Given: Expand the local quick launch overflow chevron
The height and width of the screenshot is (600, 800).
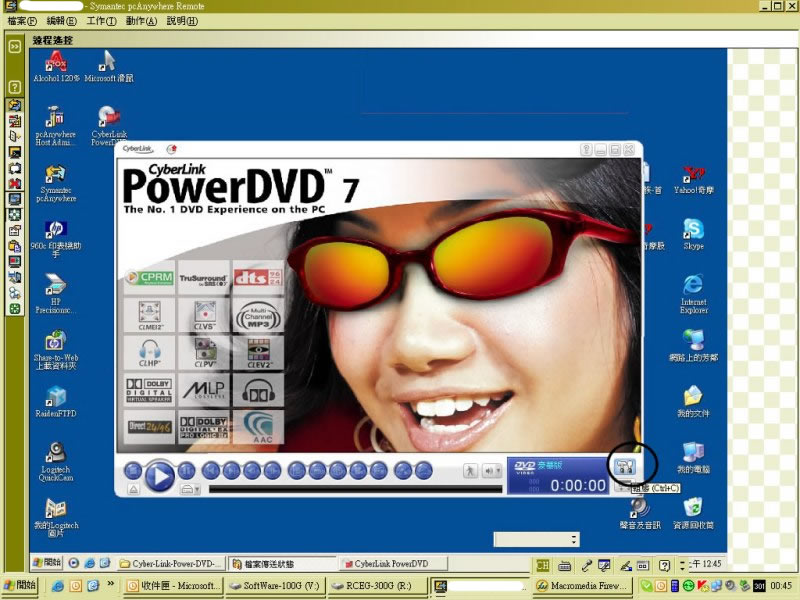Looking at the screenshot, I should [110, 584].
